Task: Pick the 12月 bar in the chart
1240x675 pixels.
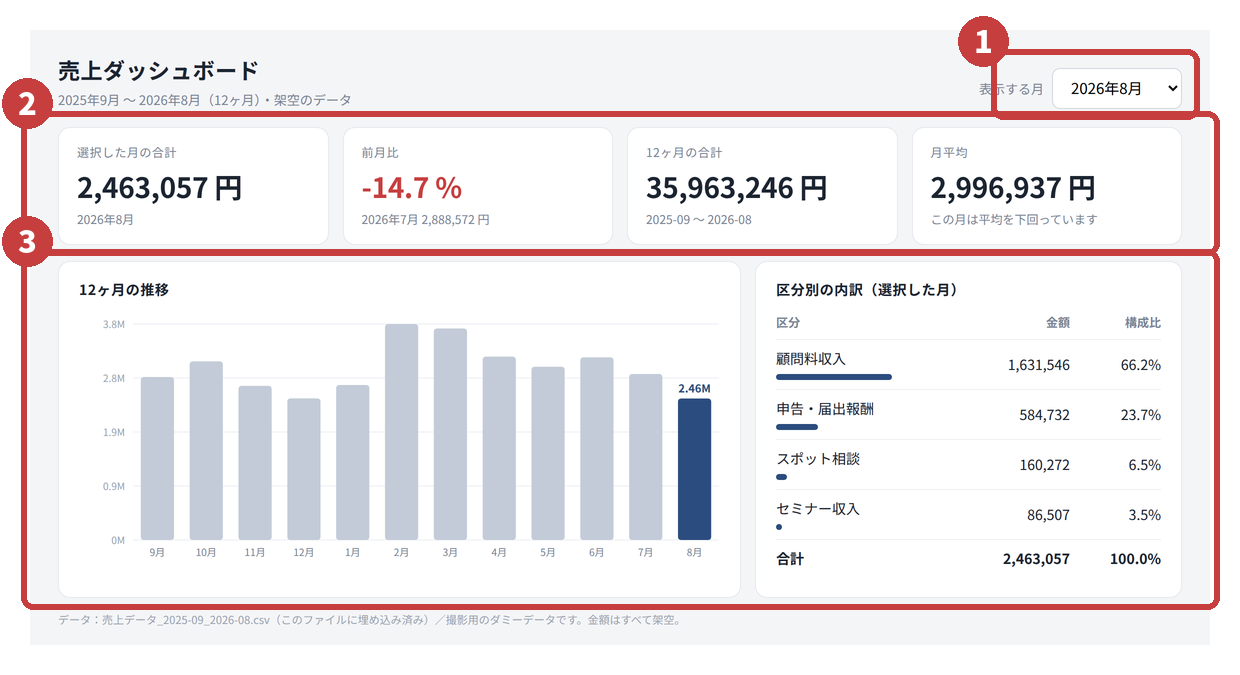Action: click(304, 469)
